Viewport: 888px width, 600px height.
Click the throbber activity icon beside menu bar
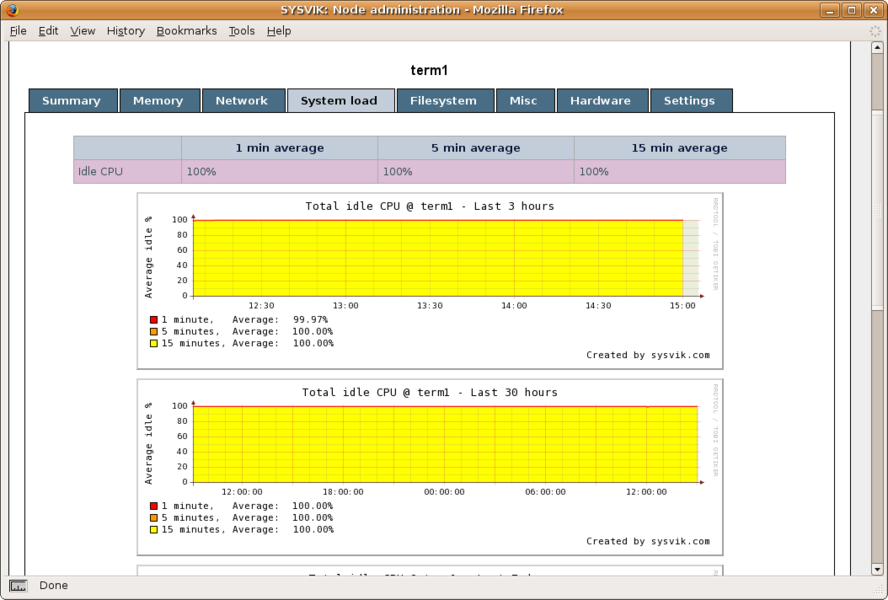[875, 31]
